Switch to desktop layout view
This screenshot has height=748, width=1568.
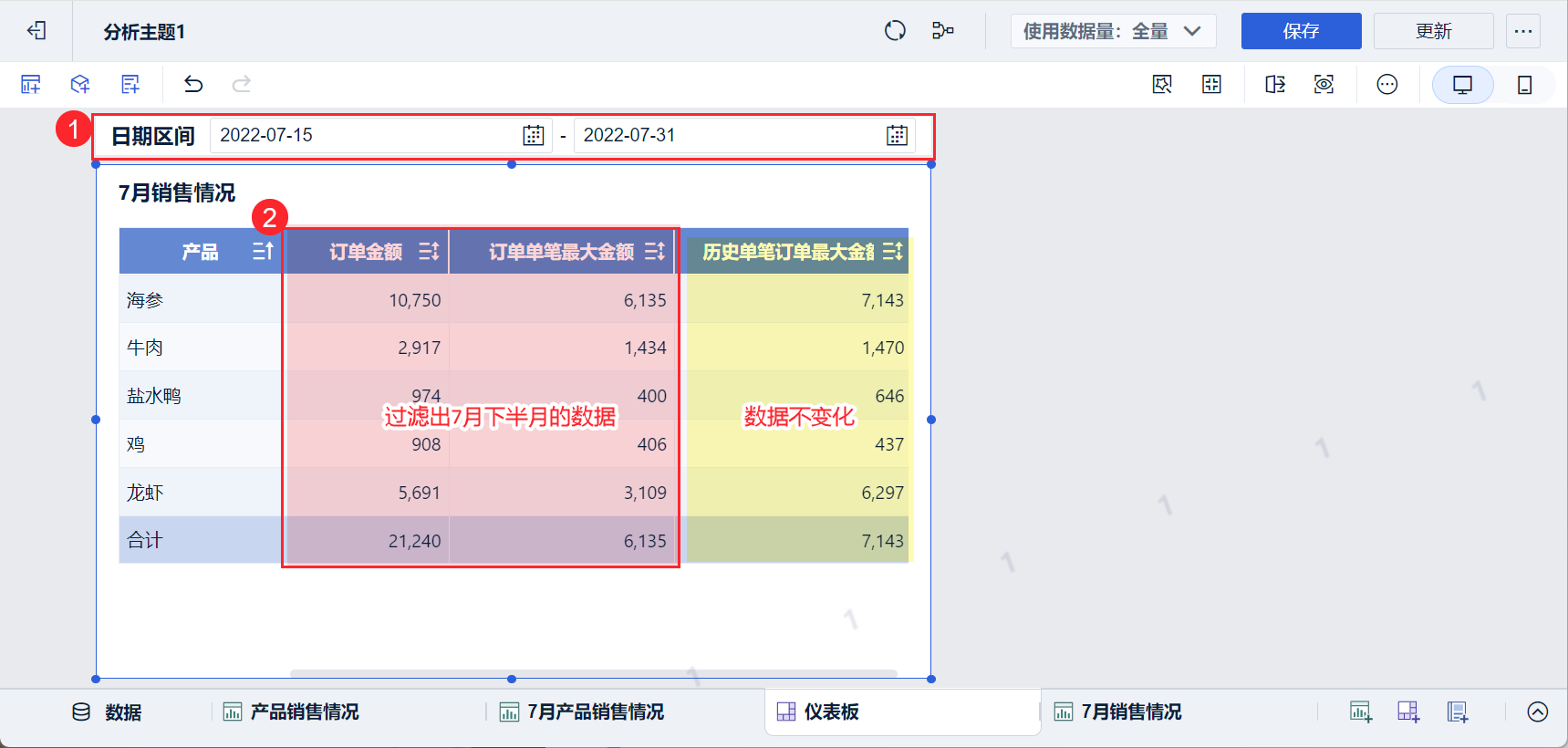[1462, 85]
